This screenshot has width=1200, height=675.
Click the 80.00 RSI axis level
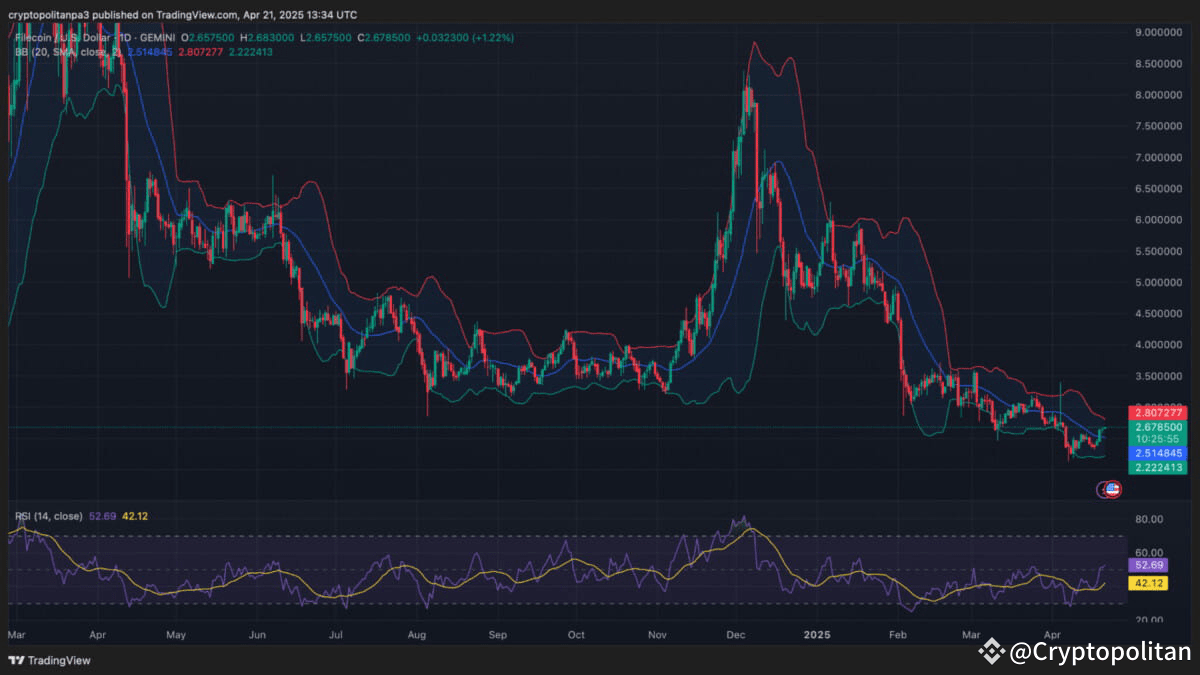tap(1149, 520)
